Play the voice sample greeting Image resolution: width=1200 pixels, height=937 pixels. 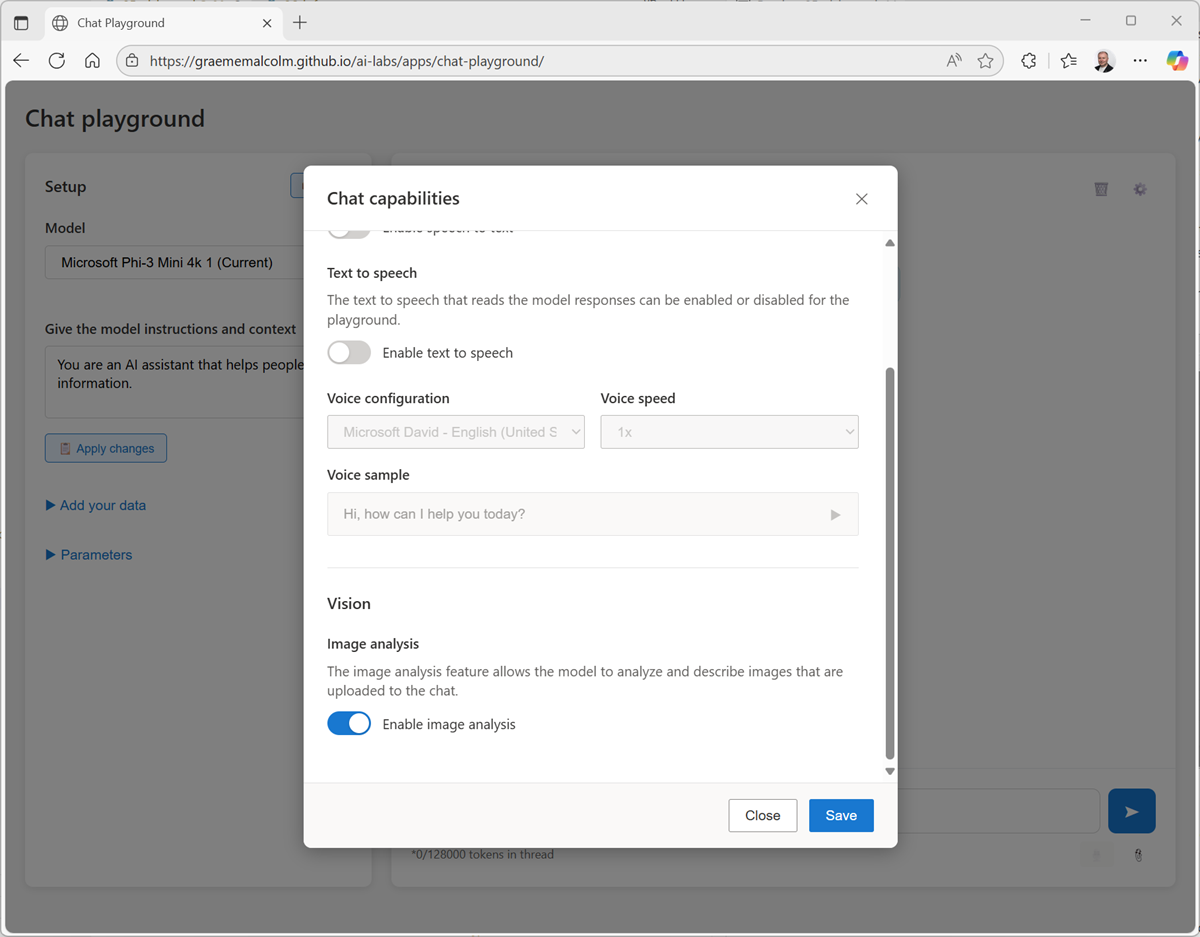point(835,513)
